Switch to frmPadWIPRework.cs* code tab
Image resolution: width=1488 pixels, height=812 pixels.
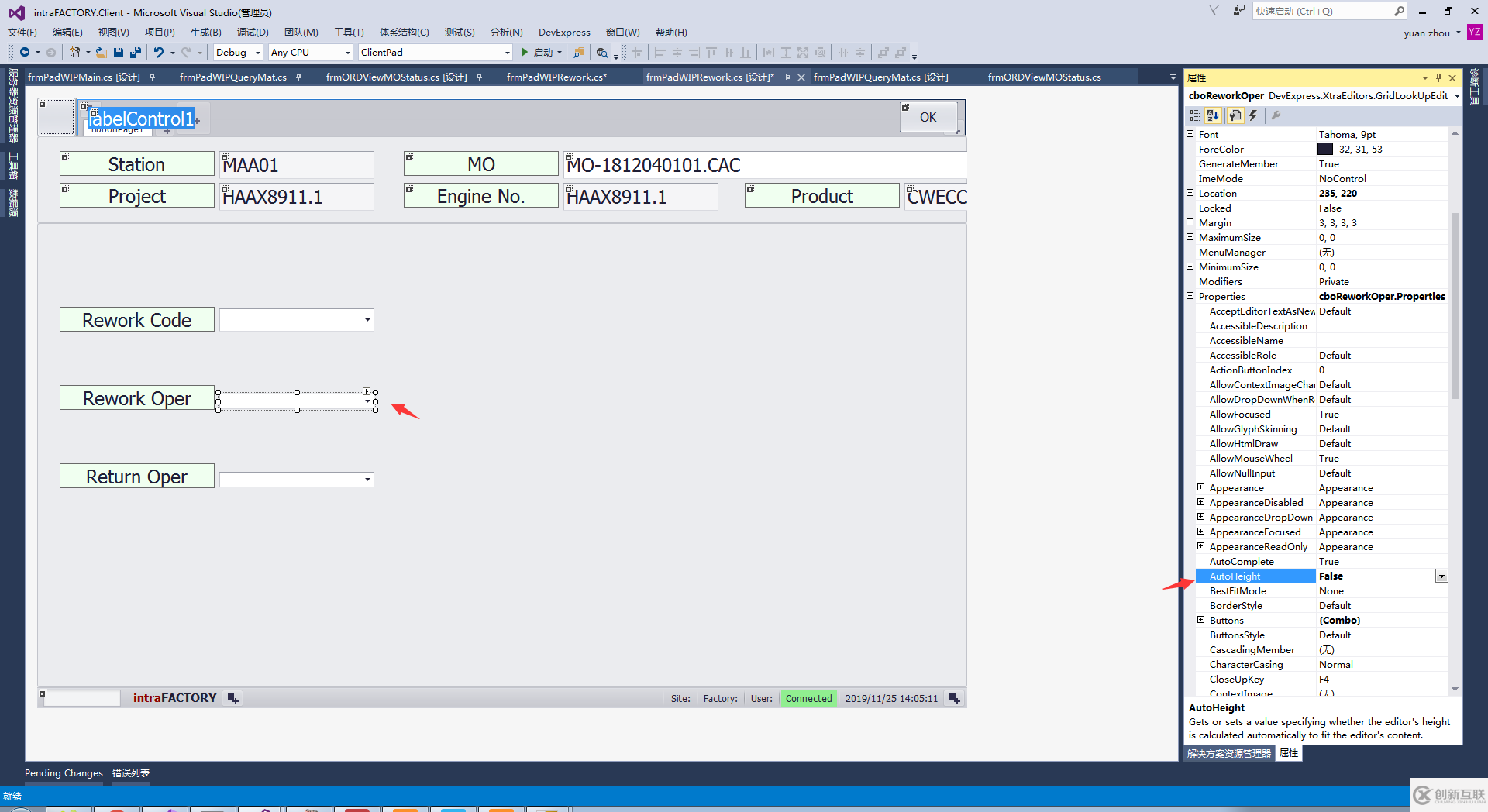coord(556,77)
